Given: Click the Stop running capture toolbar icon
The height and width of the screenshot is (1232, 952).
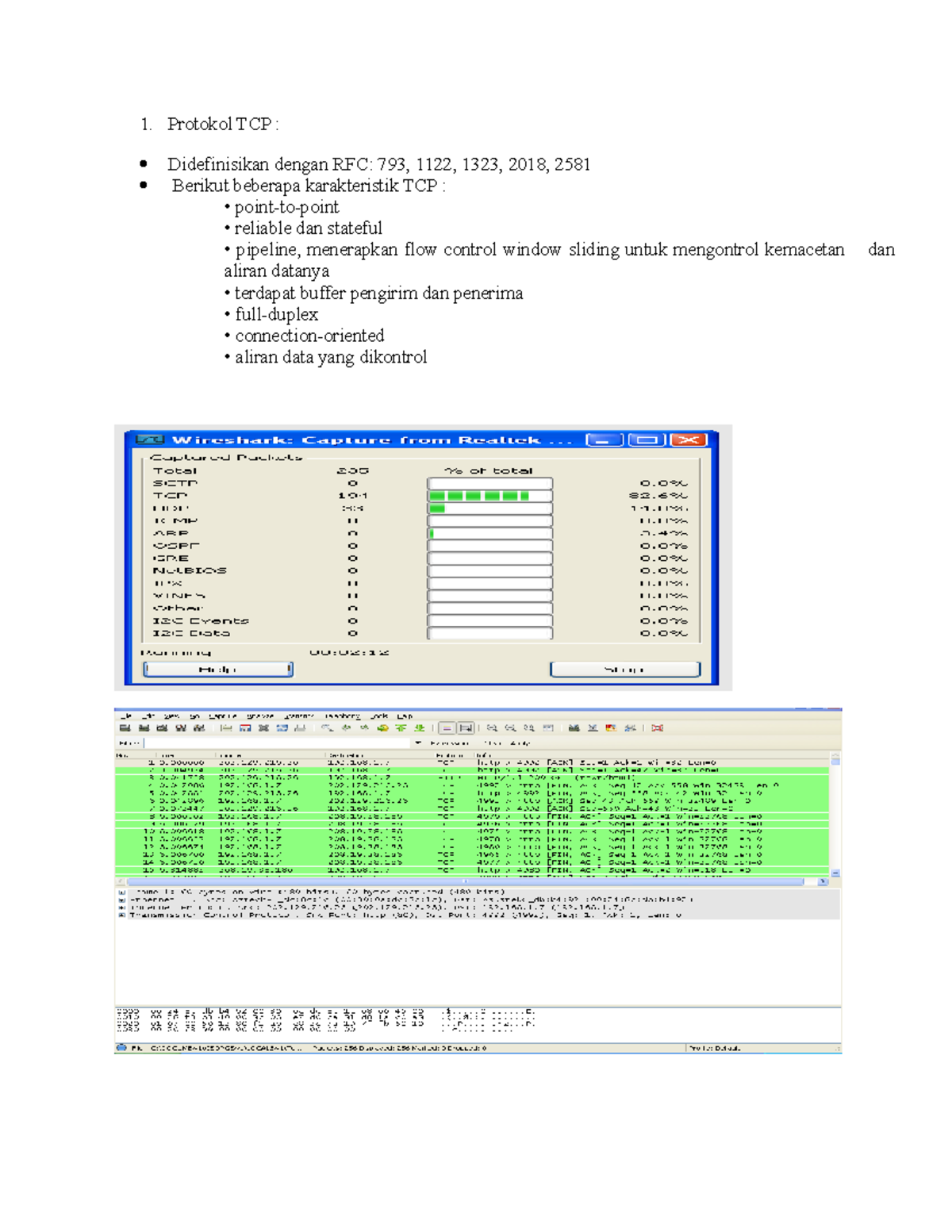Looking at the screenshot, I should tap(179, 728).
